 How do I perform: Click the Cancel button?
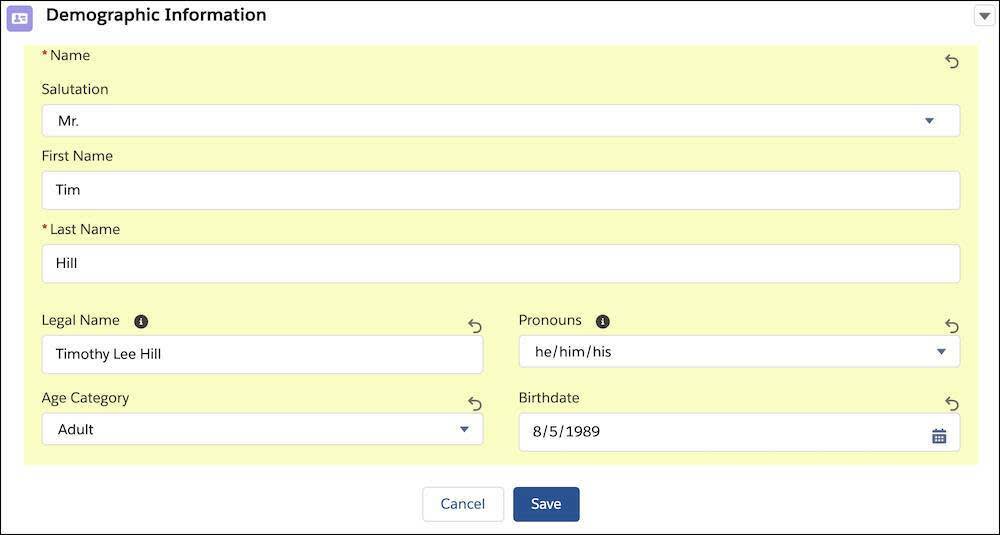pos(462,504)
